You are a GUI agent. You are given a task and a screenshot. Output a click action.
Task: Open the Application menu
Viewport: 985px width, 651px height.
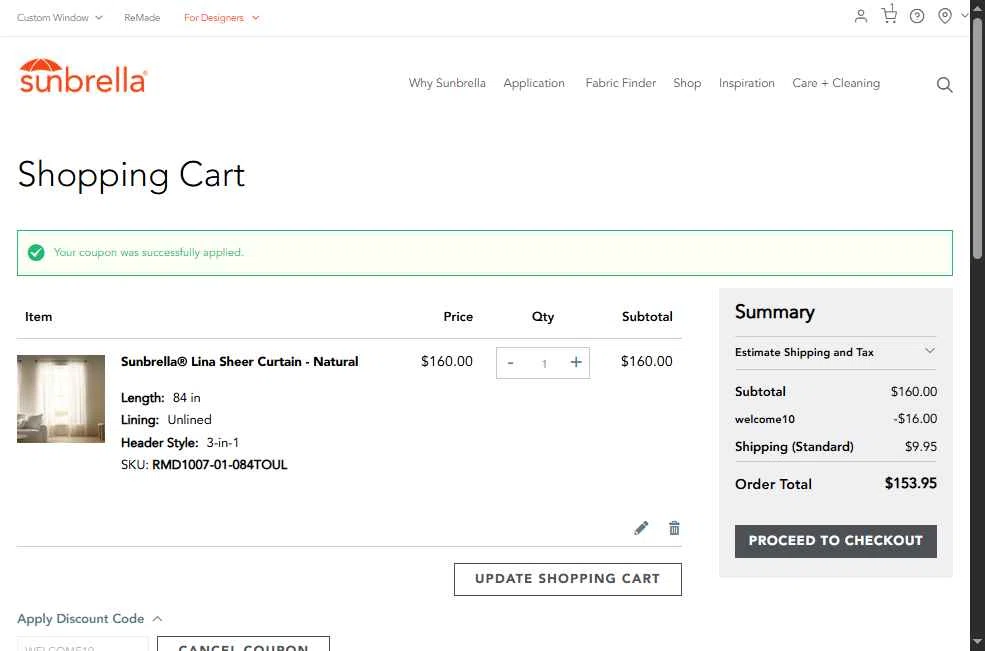534,83
